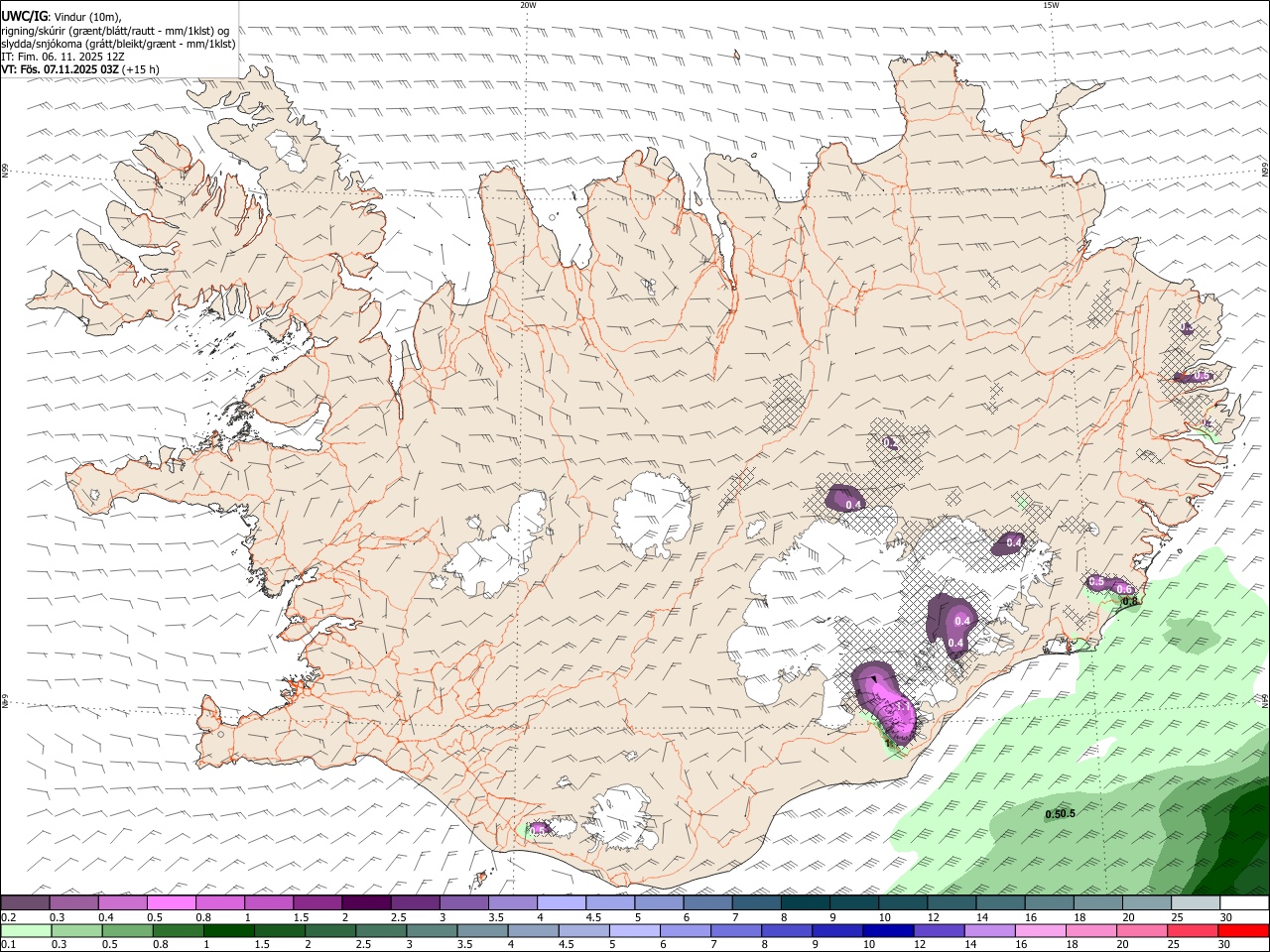Click the initial time line 'IT: Fim. 06. 11. 2025 12Z'
1270x952 pixels.
point(63,57)
